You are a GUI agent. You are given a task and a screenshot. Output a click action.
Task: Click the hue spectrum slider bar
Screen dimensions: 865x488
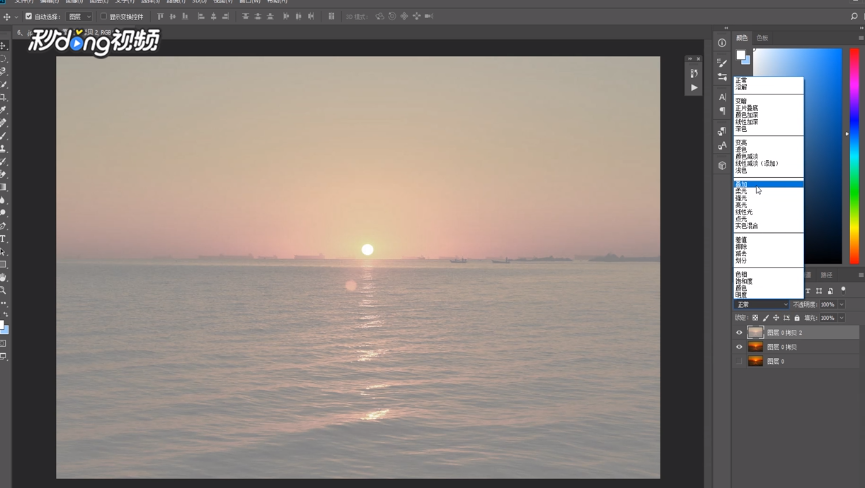click(x=855, y=155)
